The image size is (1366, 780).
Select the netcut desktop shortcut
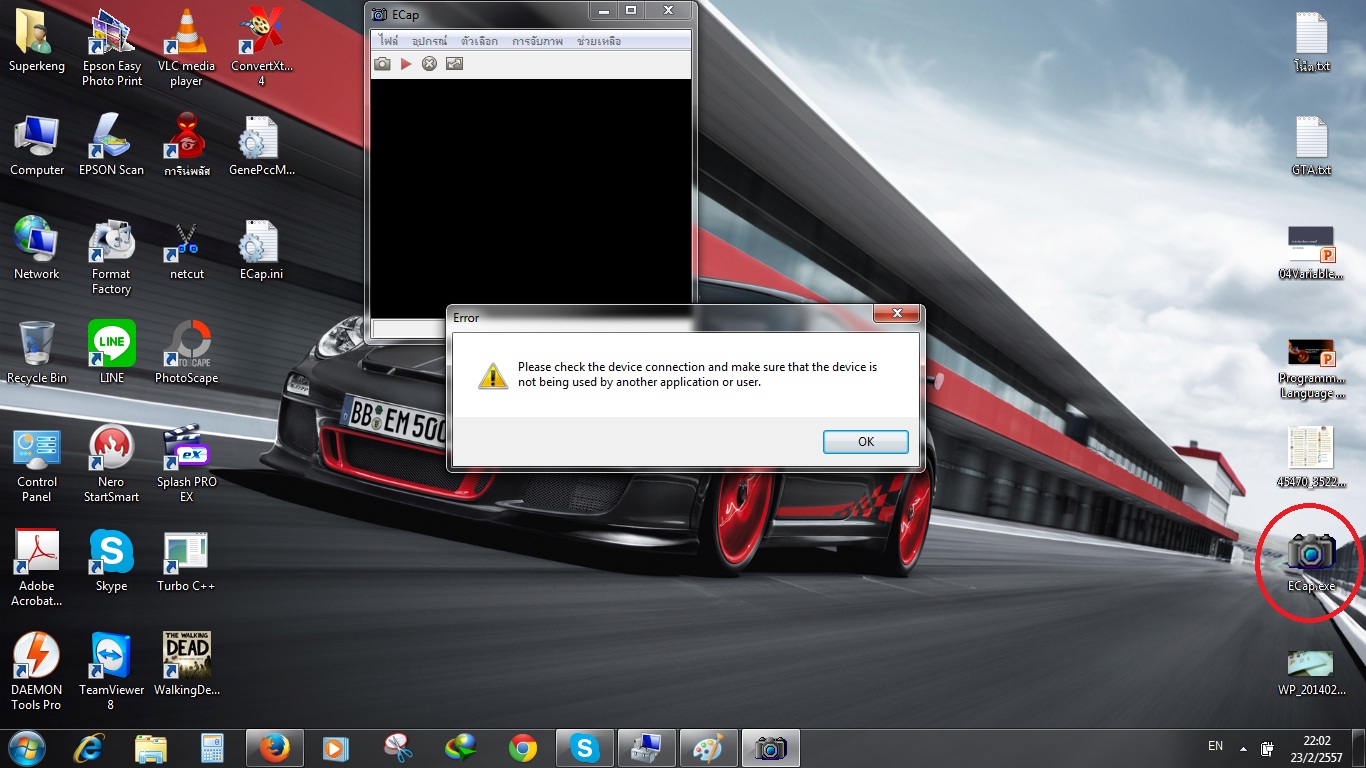point(186,249)
